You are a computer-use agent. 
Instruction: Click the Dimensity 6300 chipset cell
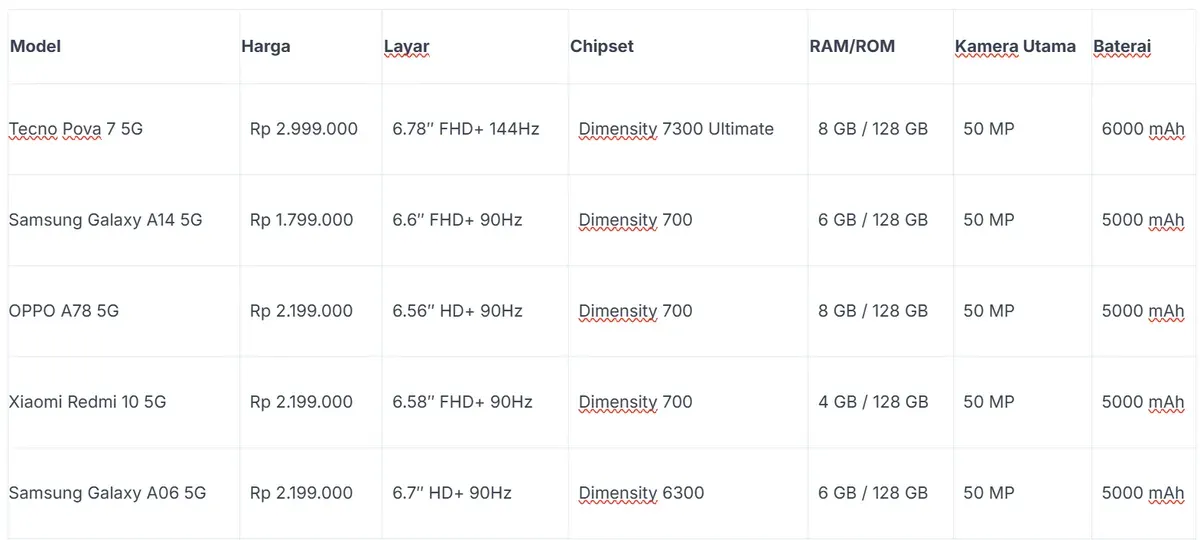641,493
